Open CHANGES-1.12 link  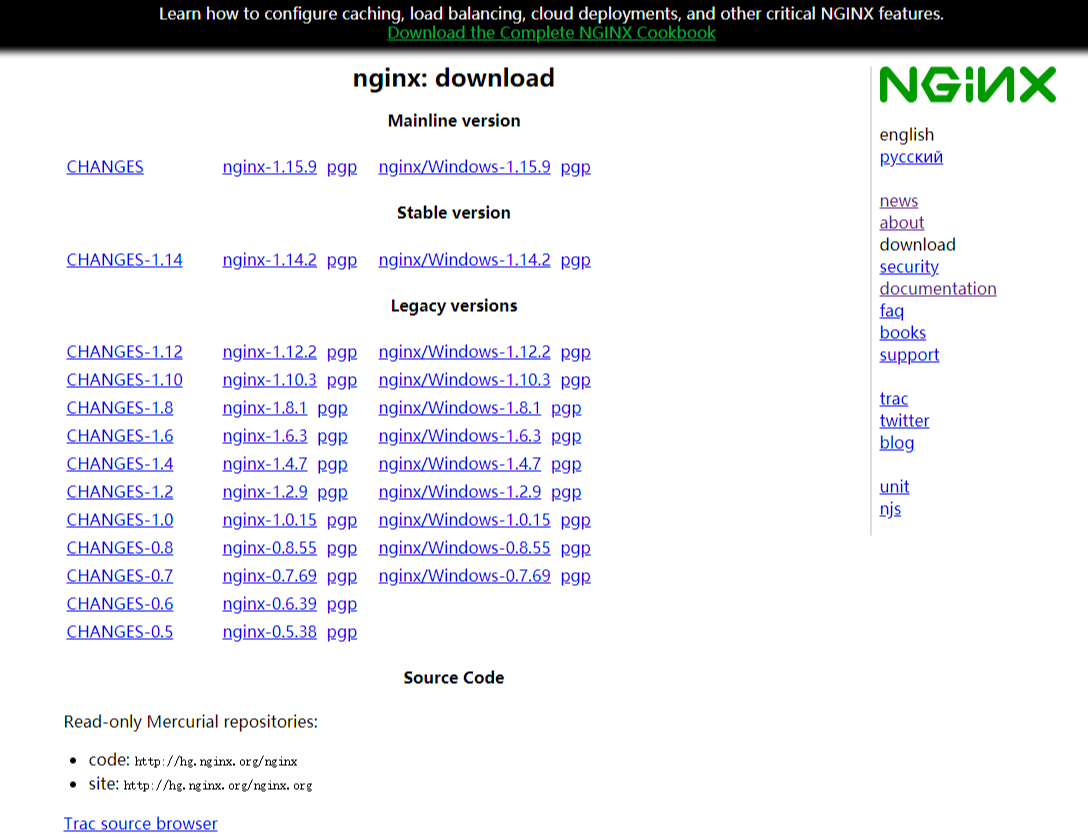coord(124,352)
